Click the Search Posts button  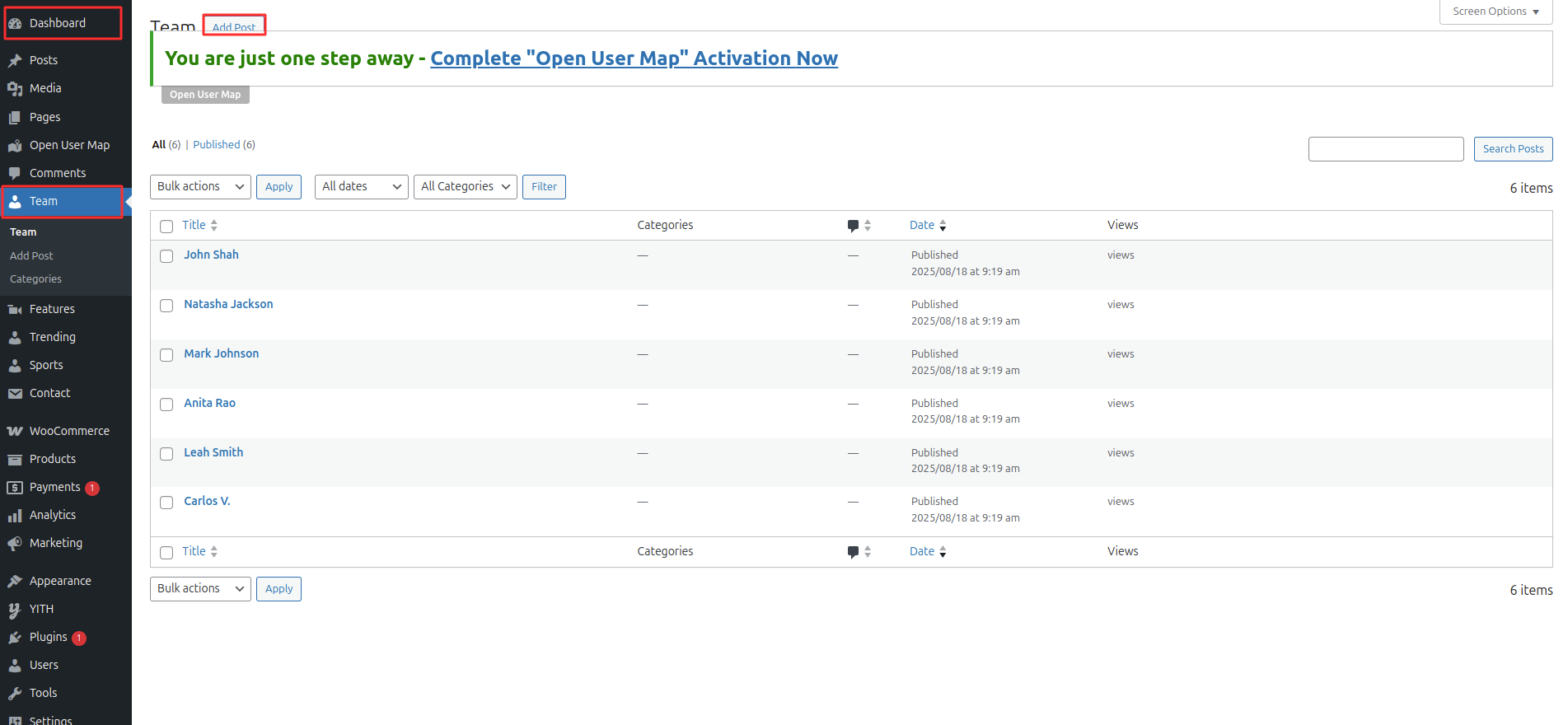[x=1513, y=149]
